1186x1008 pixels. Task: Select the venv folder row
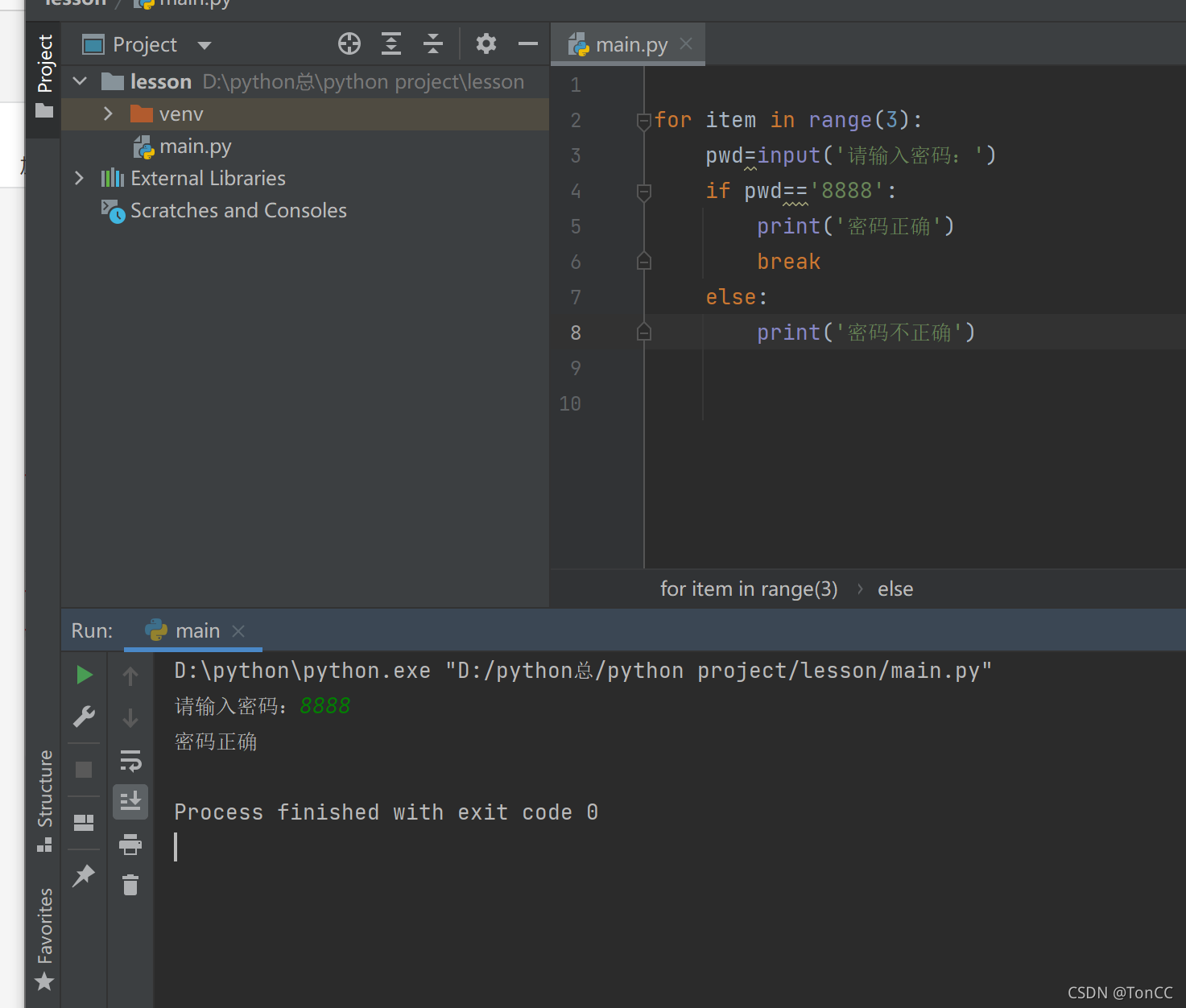point(305,114)
